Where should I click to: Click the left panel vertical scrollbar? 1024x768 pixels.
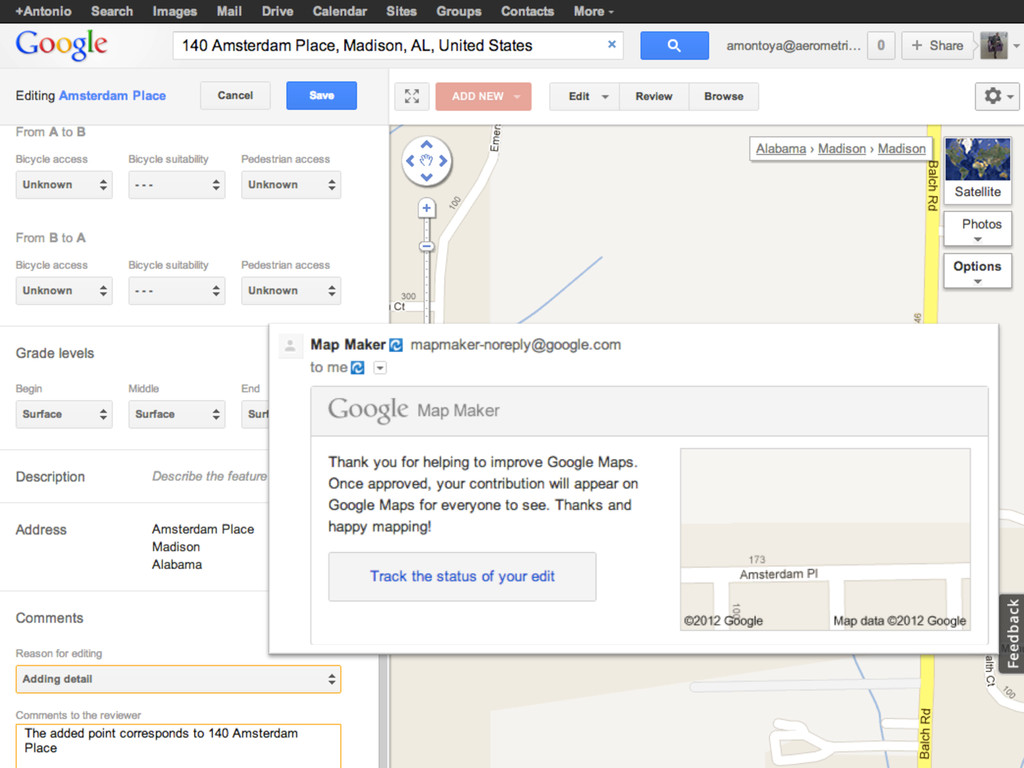(x=383, y=711)
